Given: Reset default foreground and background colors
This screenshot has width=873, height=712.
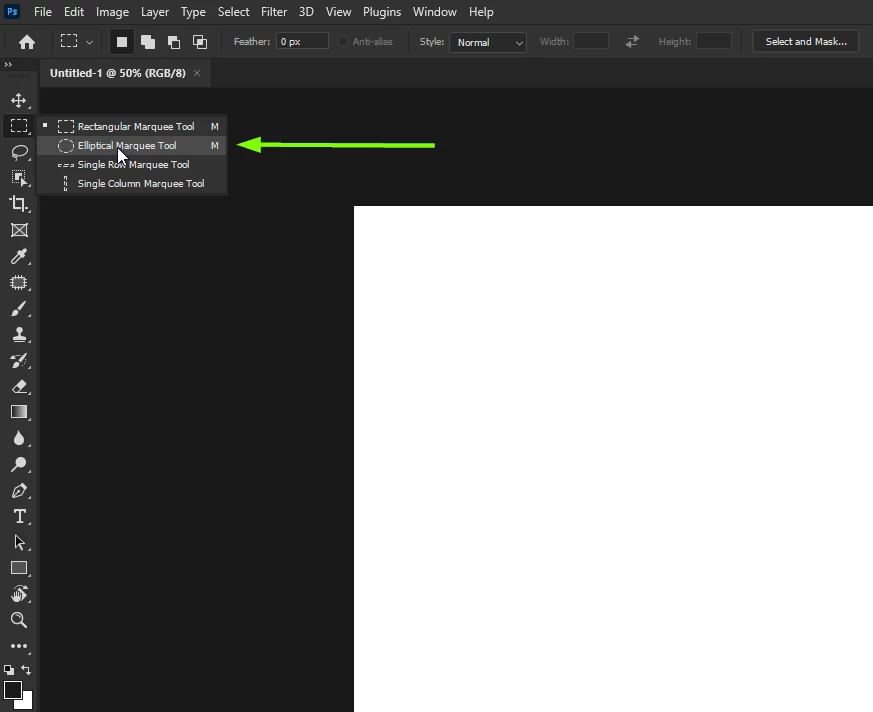Looking at the screenshot, I should point(9,670).
